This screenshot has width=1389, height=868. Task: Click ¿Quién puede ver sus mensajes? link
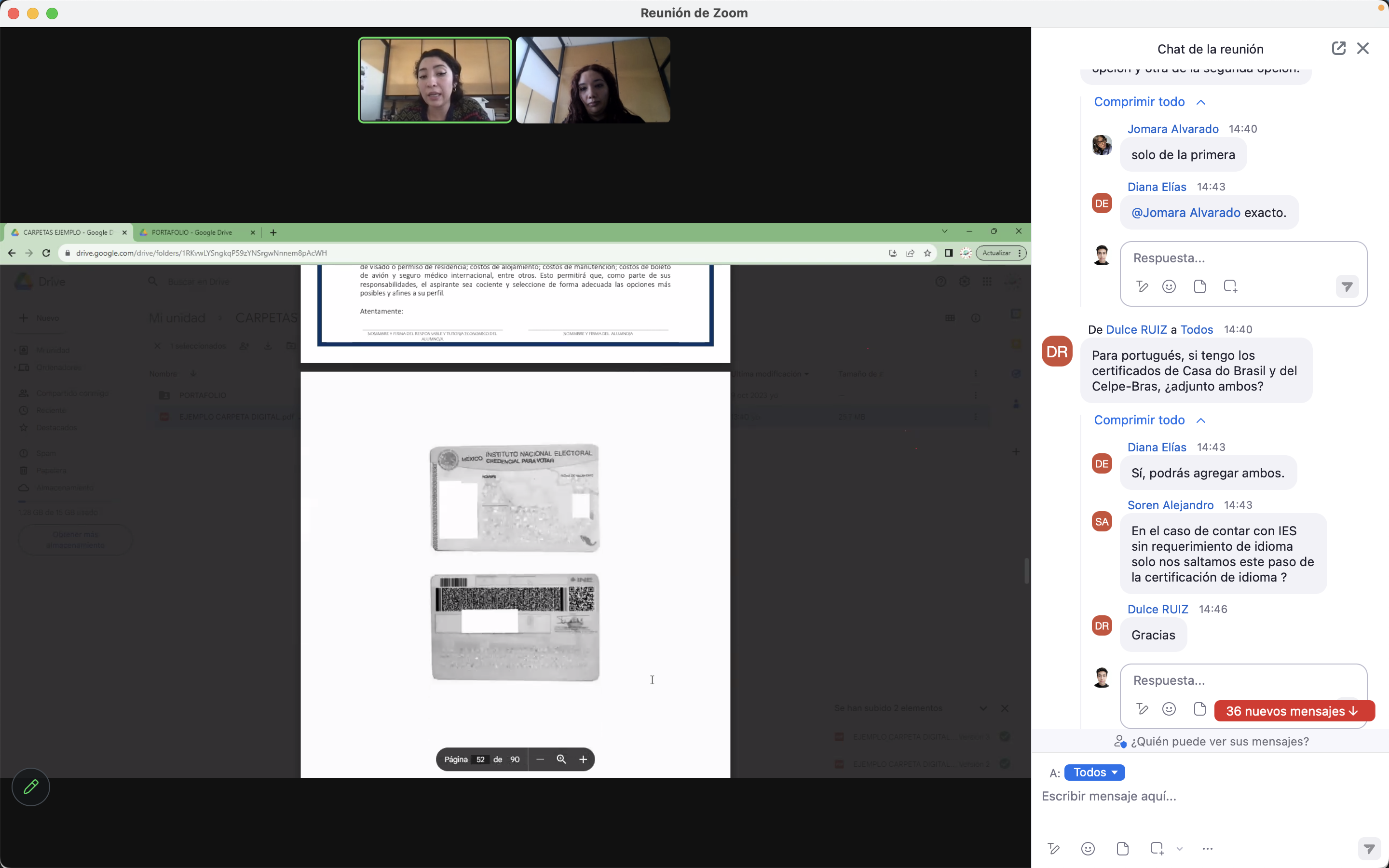click(x=1219, y=741)
